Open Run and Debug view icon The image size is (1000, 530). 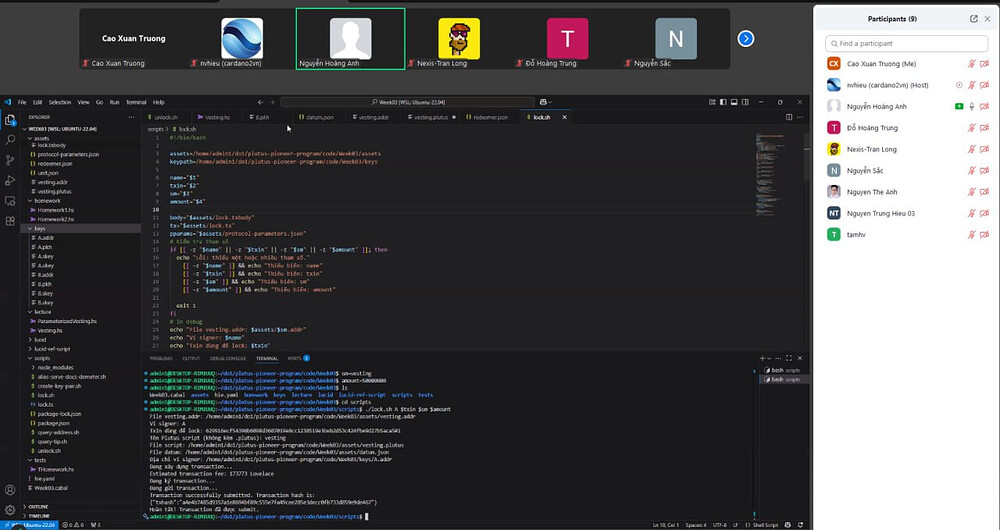(10, 180)
